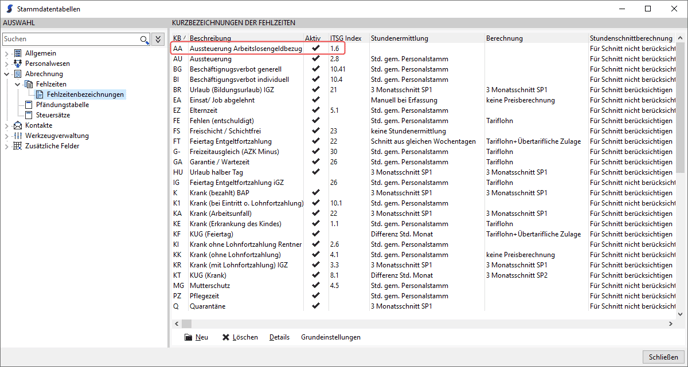Click the Zusätzliche Felder grid icon
688x367 pixels.
(18, 146)
